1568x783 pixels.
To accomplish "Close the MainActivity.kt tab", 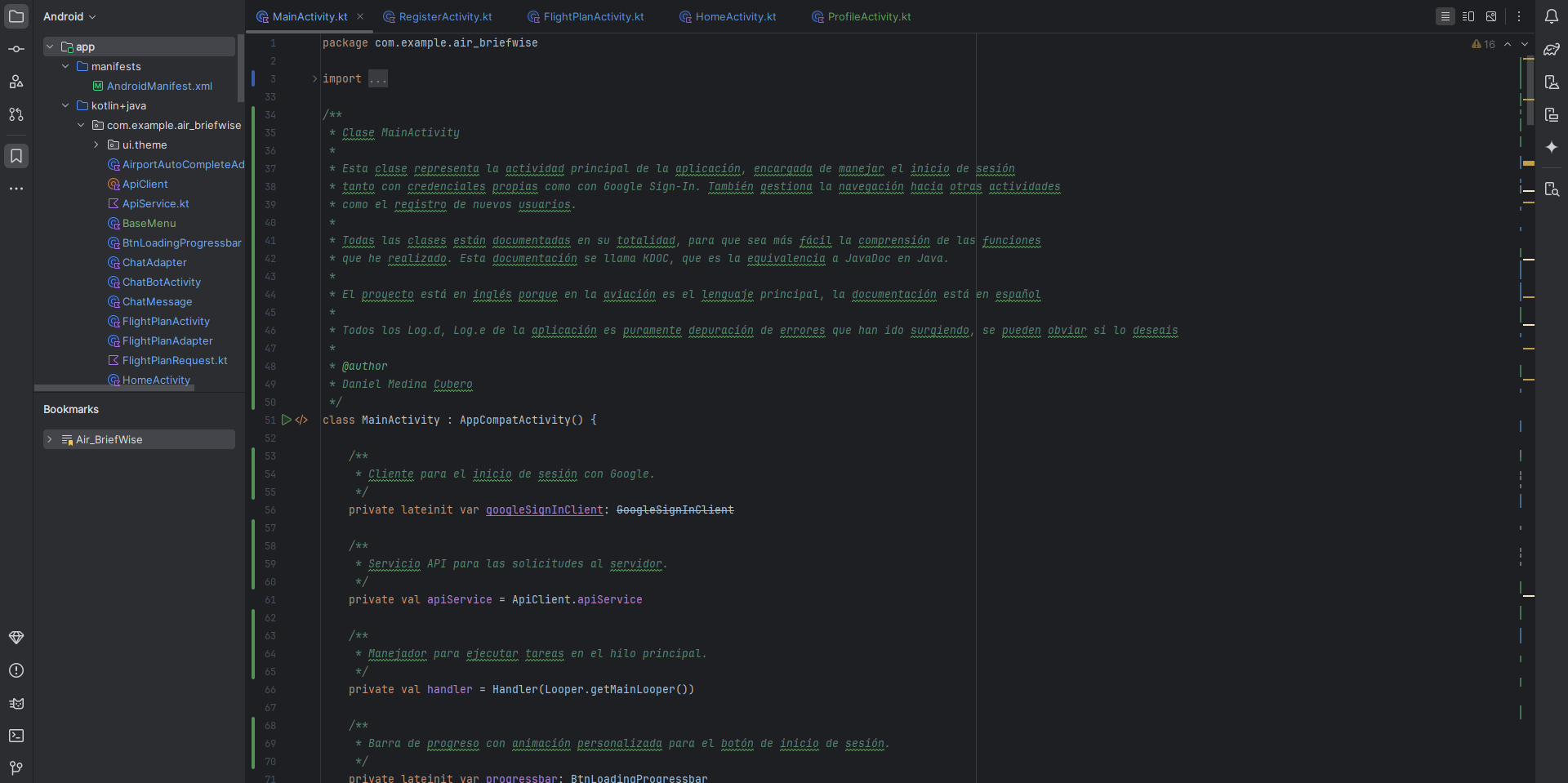I will pyautogui.click(x=360, y=16).
